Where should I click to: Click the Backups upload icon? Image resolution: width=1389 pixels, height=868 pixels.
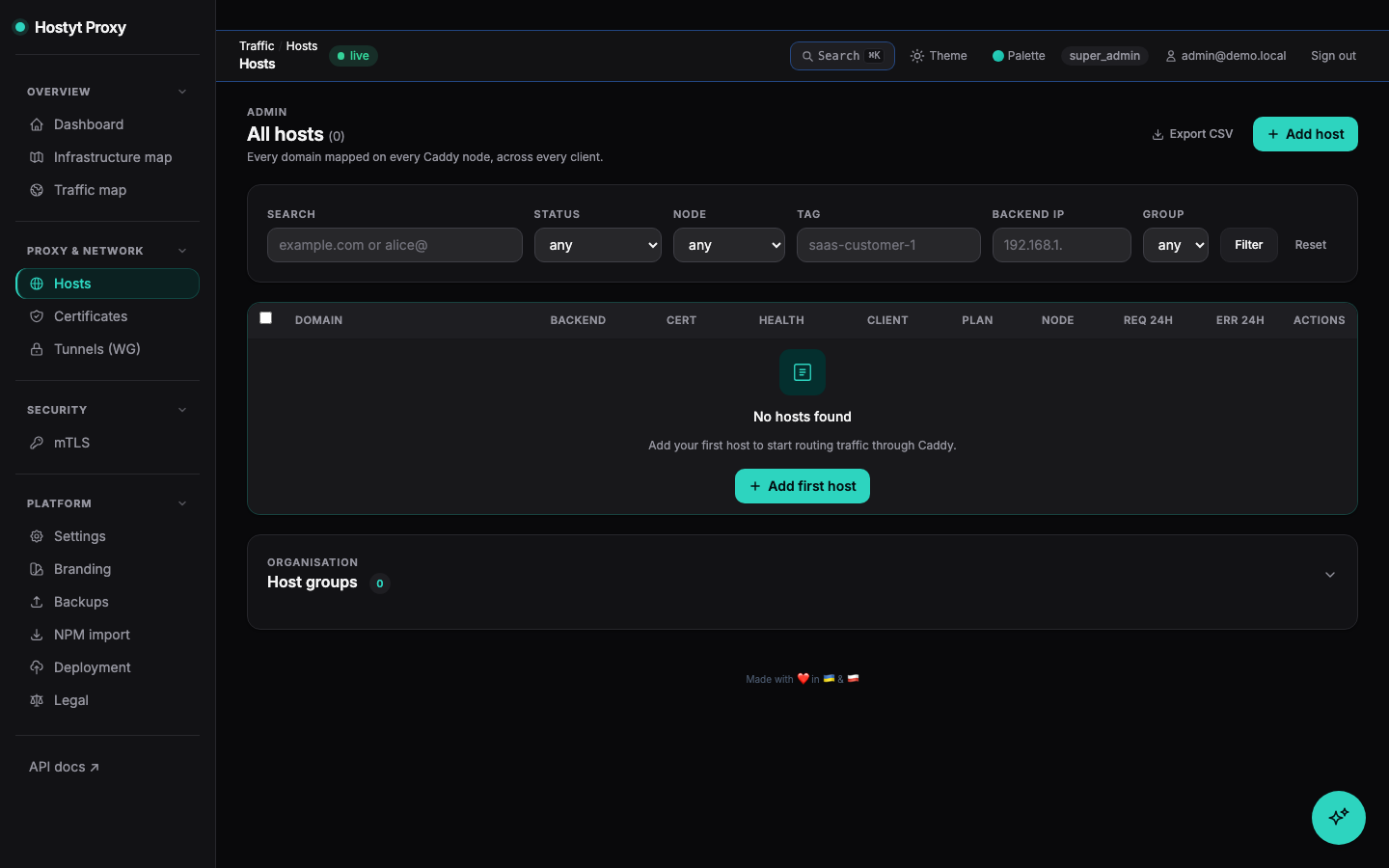[x=37, y=602]
